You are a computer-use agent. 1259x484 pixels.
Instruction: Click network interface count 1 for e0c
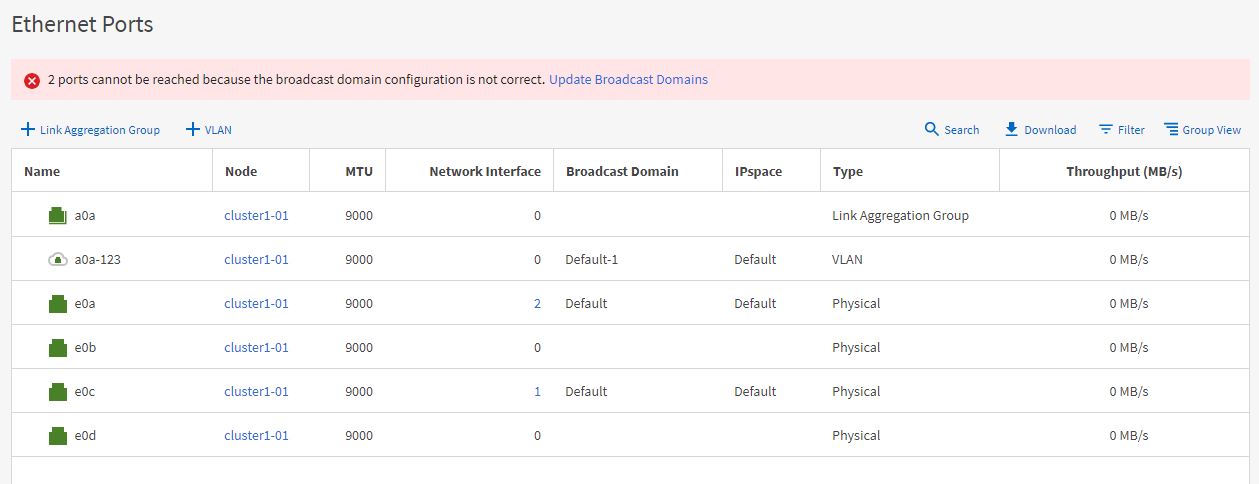coord(537,391)
